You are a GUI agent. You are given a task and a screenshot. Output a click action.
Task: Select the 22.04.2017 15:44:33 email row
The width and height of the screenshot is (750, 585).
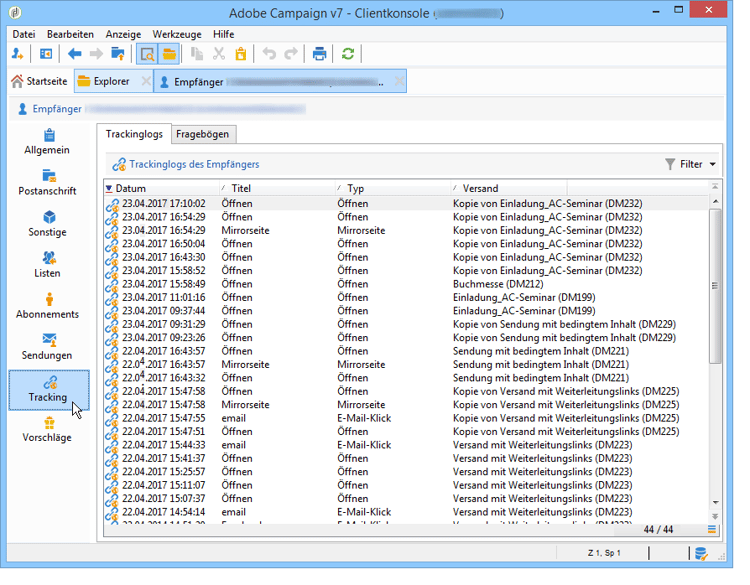pos(406,445)
